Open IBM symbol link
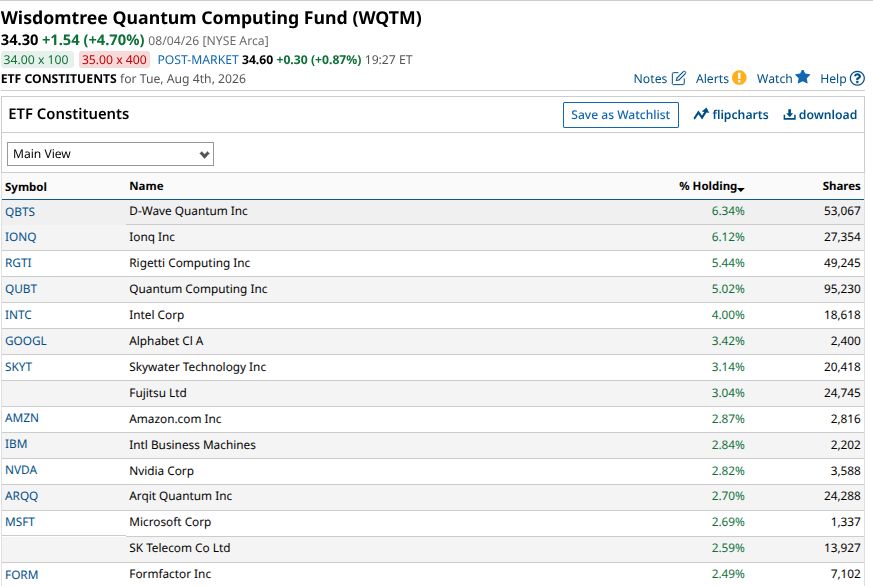Viewport: 873px width, 586px height. [x=16, y=444]
